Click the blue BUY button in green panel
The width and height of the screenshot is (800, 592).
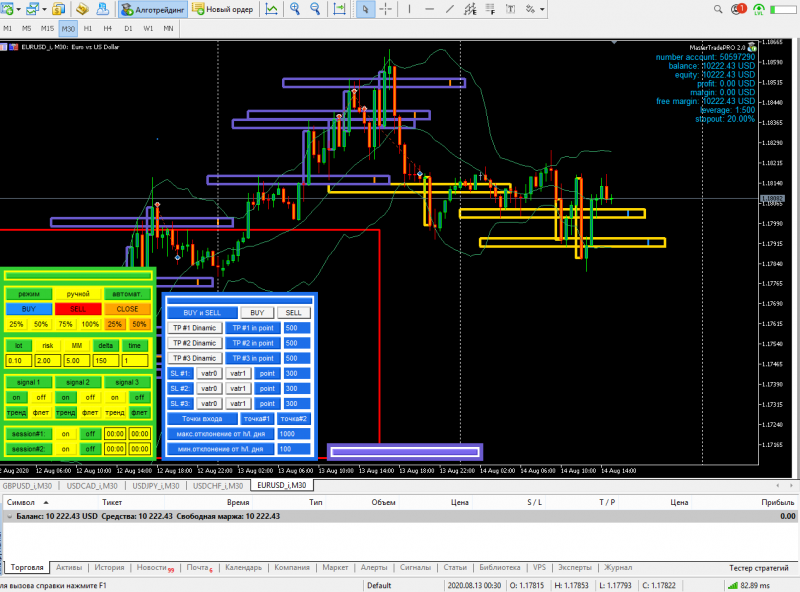29,309
